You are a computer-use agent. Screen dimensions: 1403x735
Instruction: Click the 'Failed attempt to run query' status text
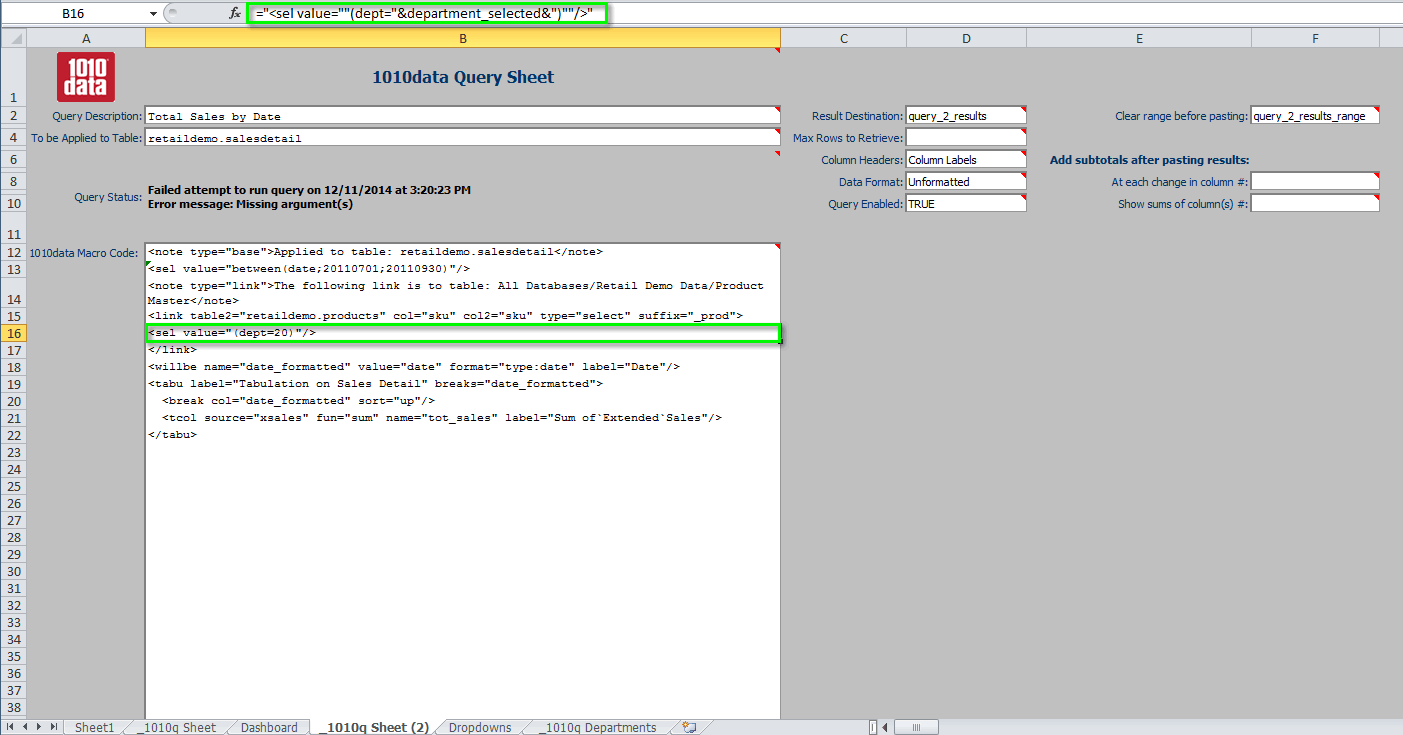[x=309, y=190]
